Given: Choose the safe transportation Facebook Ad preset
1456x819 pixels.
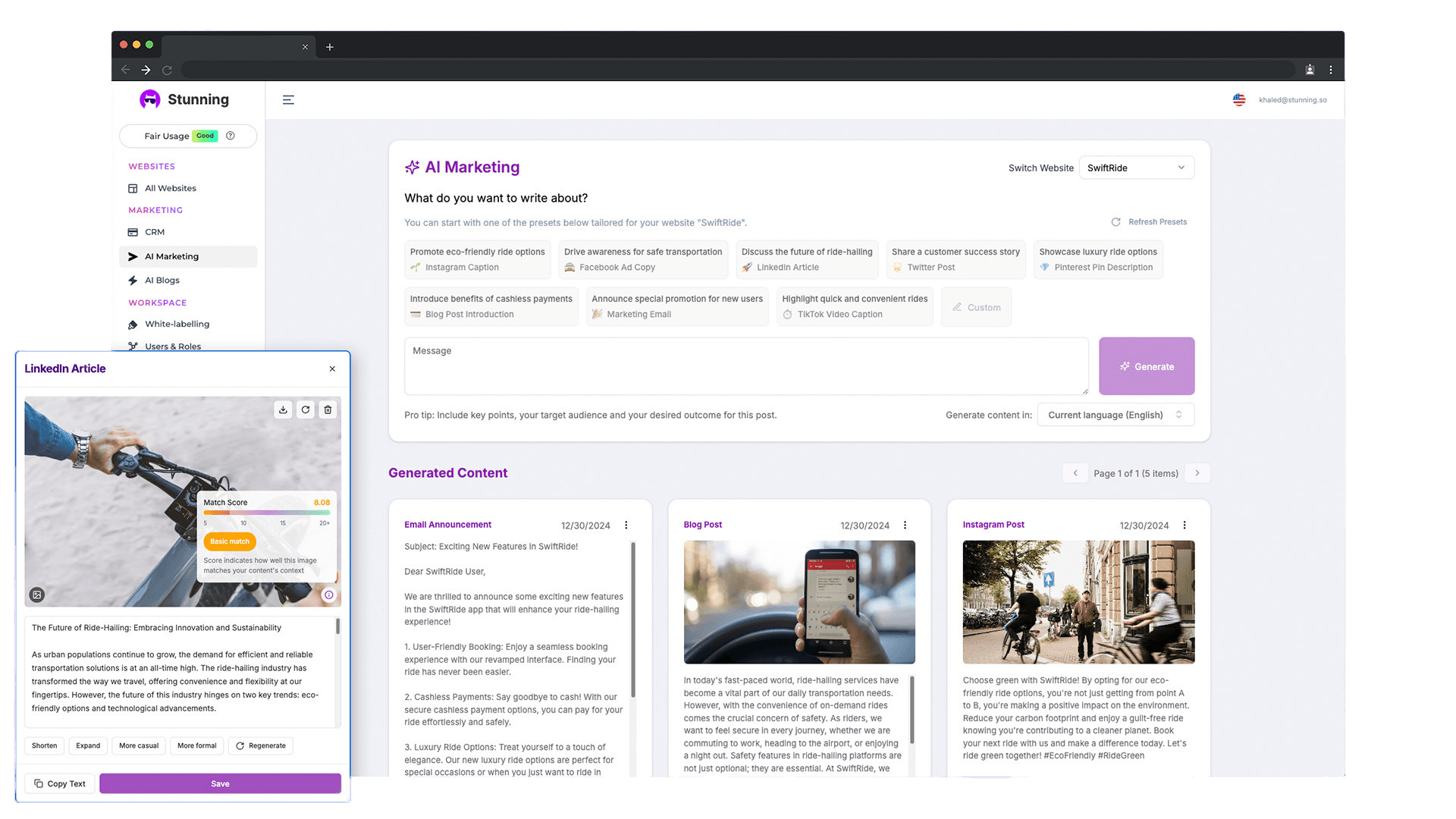Looking at the screenshot, I should (643, 259).
